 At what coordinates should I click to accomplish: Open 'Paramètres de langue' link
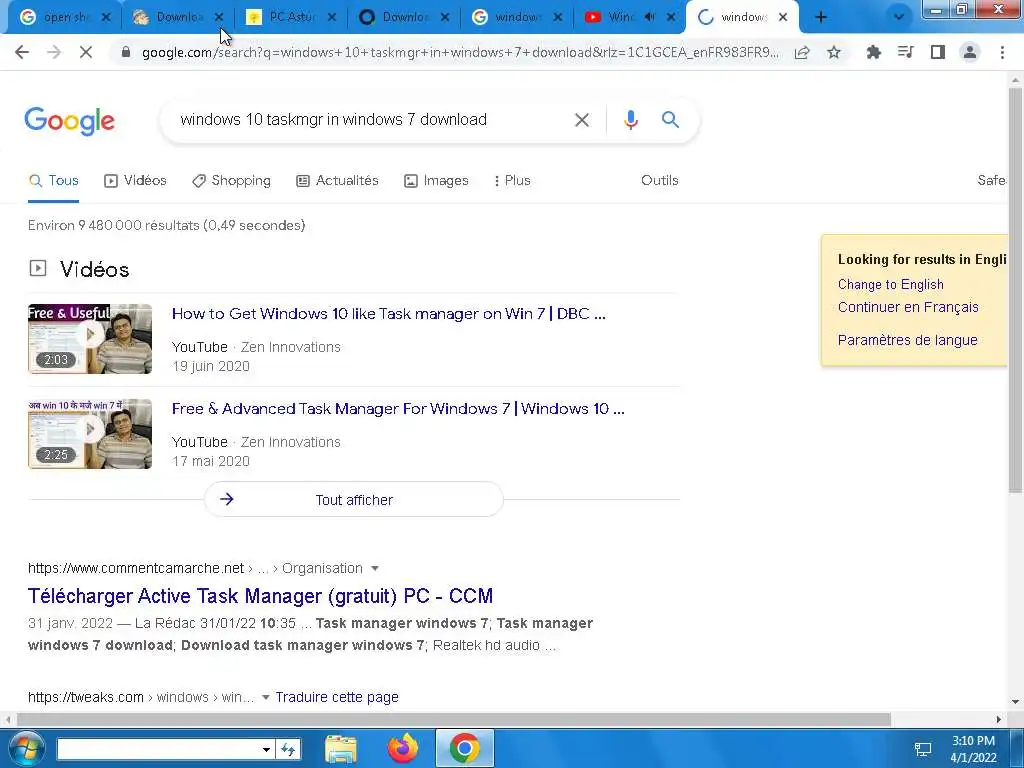click(907, 340)
